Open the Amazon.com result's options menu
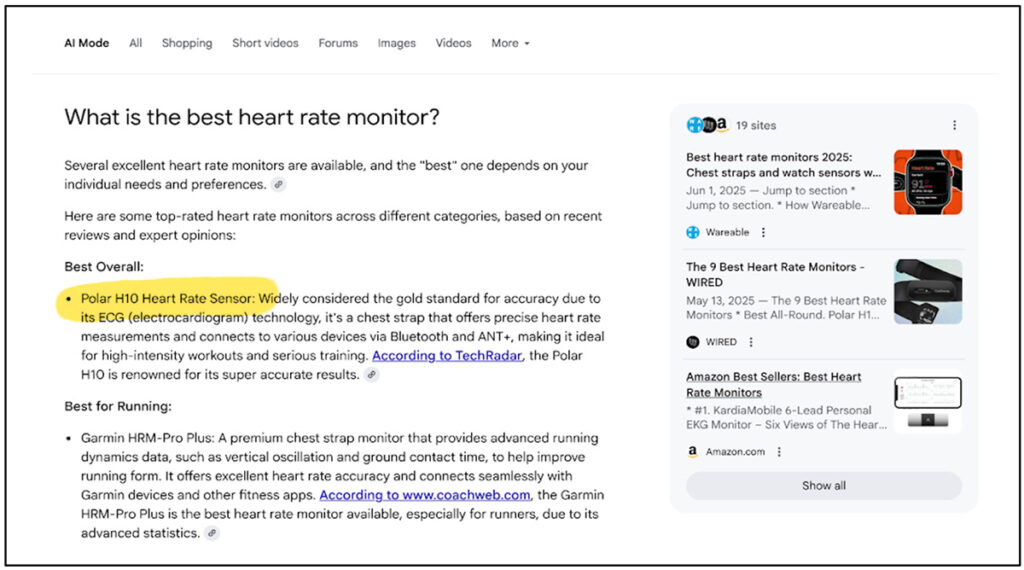The width and height of the screenshot is (1024, 570). point(779,451)
